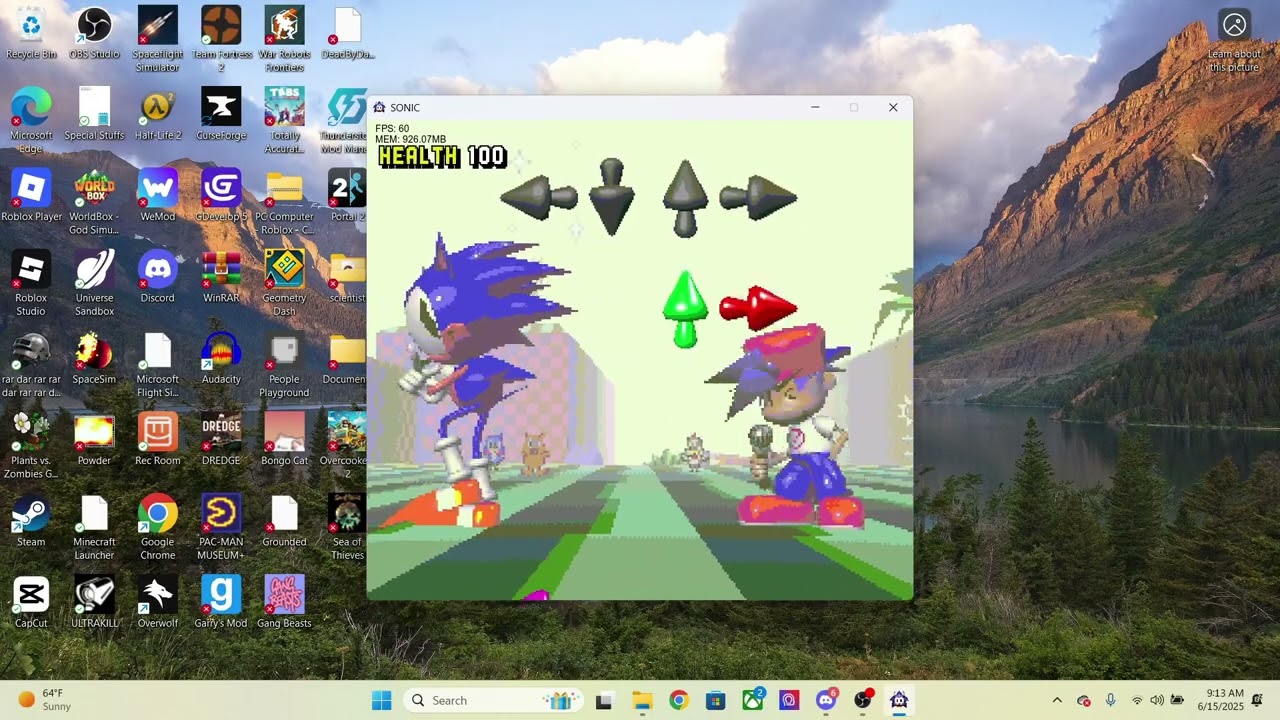Click the gray left arrow receptor in SONIC
Viewport: 1280px width, 720px height.
[538, 197]
